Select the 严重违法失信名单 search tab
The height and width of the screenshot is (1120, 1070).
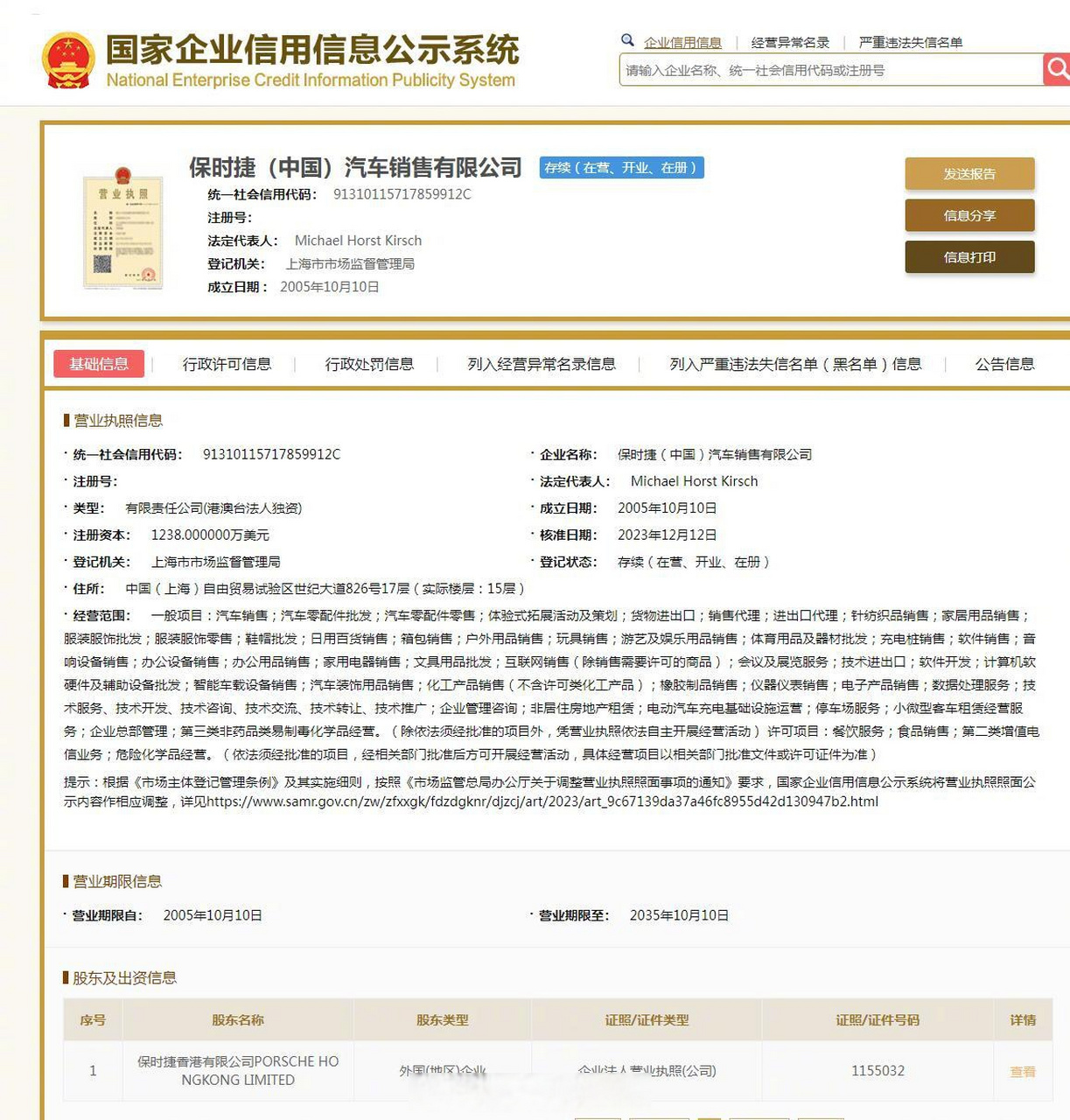[x=911, y=42]
